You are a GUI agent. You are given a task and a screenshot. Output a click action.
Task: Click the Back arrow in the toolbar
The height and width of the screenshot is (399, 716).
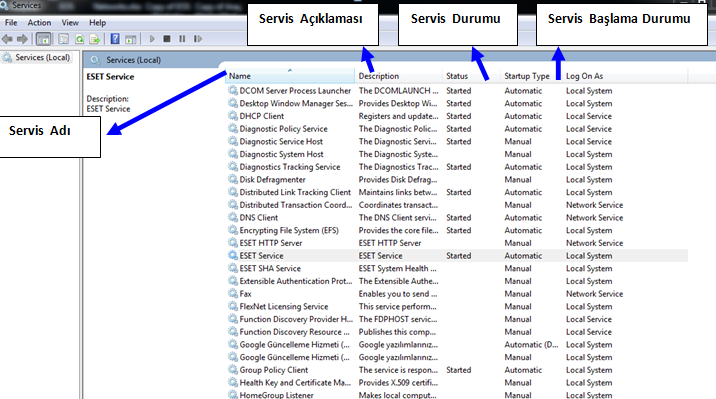pos(7,39)
